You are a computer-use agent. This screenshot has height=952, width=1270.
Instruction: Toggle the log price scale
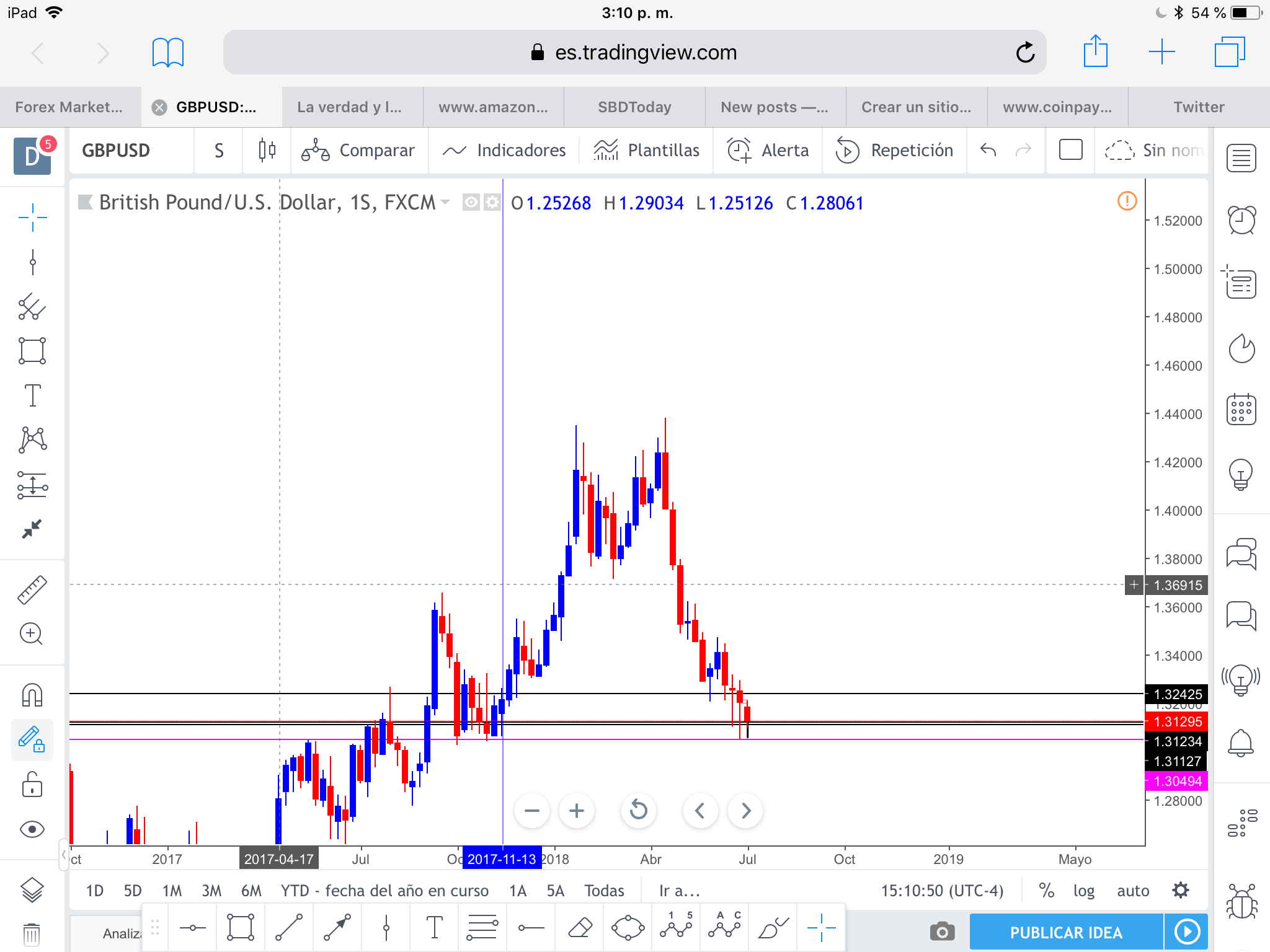click(1083, 891)
